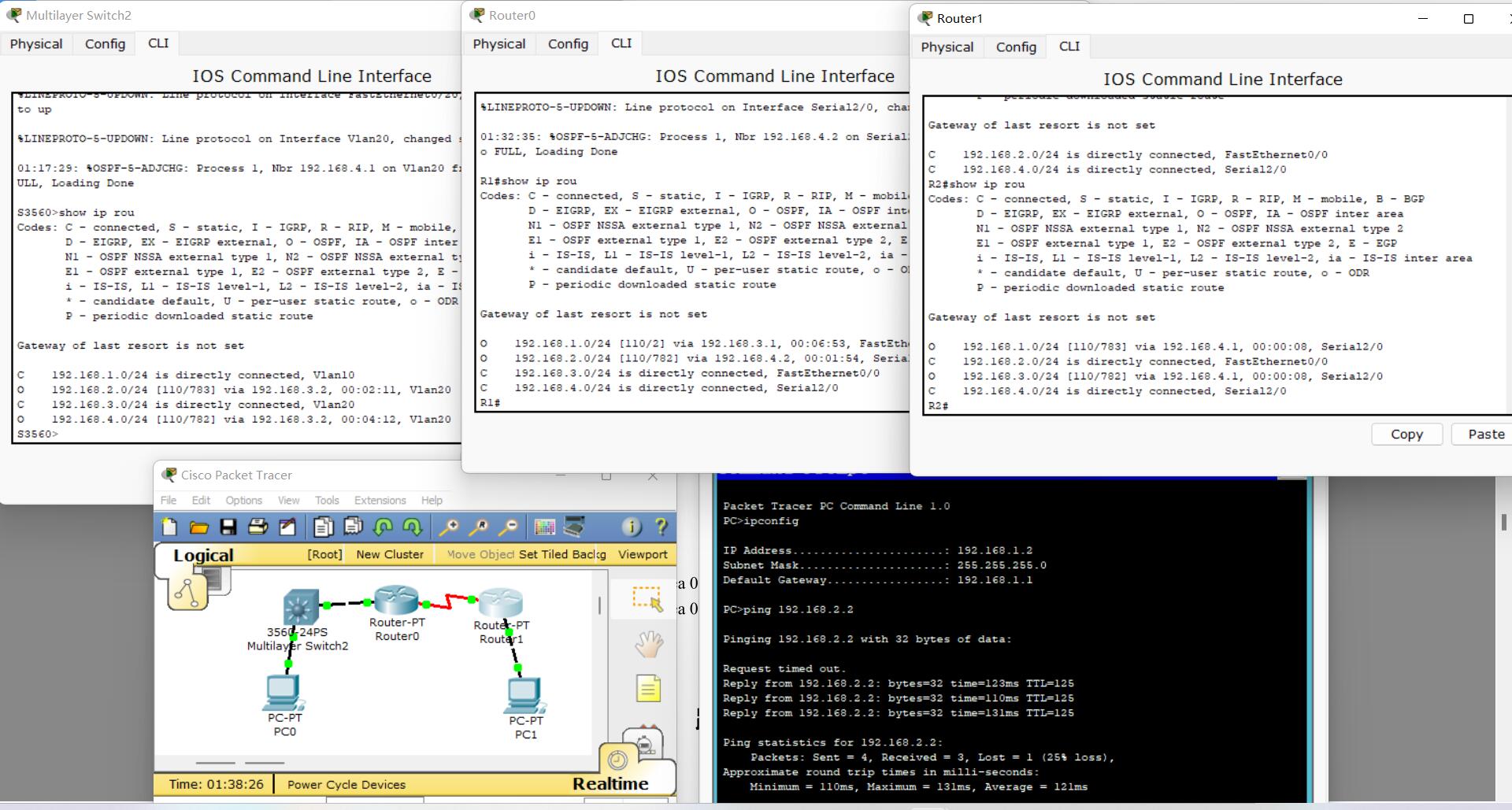Open the Tools menu in Packet Tracer

[x=327, y=500]
